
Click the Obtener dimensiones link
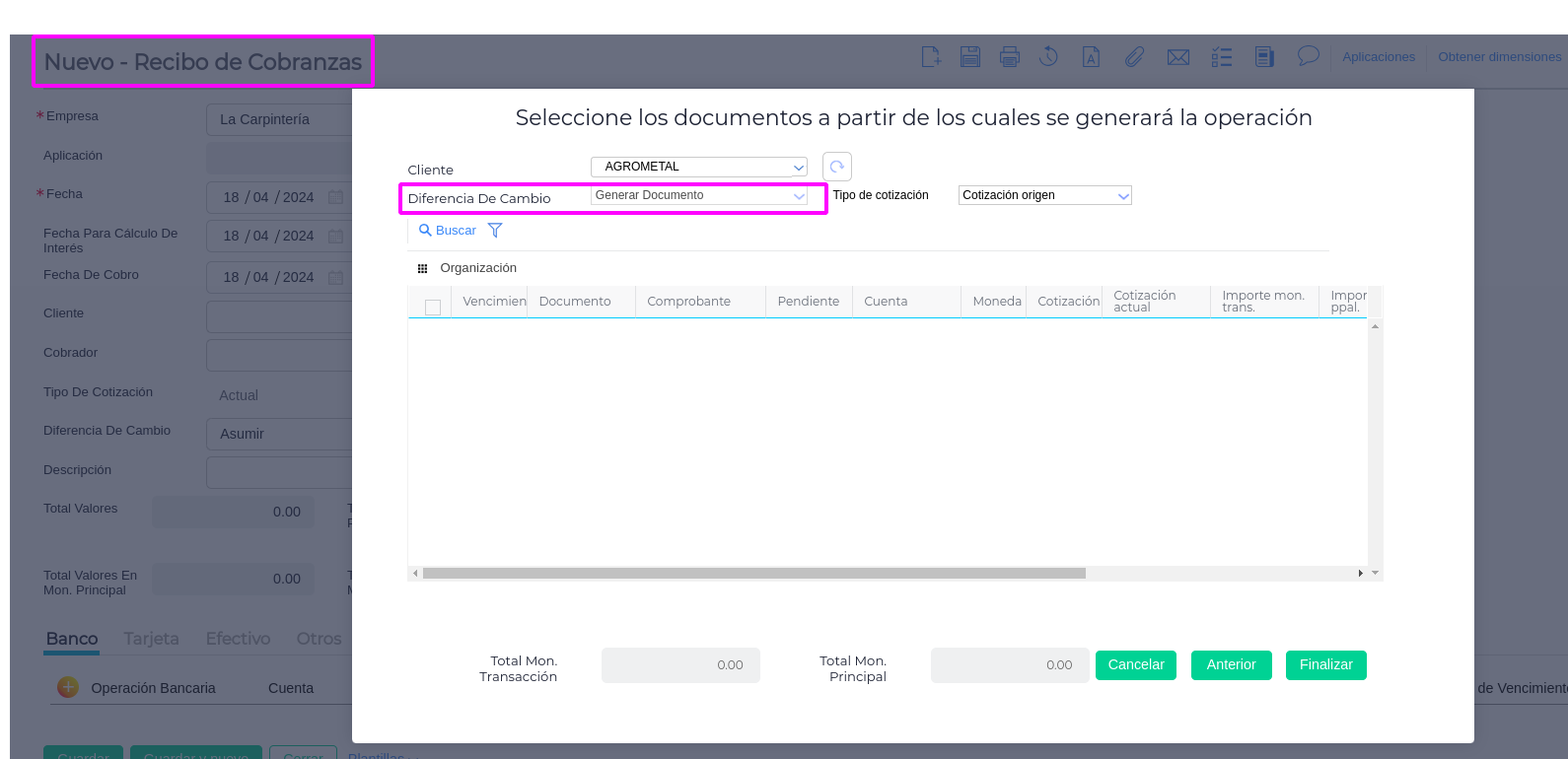(1500, 57)
